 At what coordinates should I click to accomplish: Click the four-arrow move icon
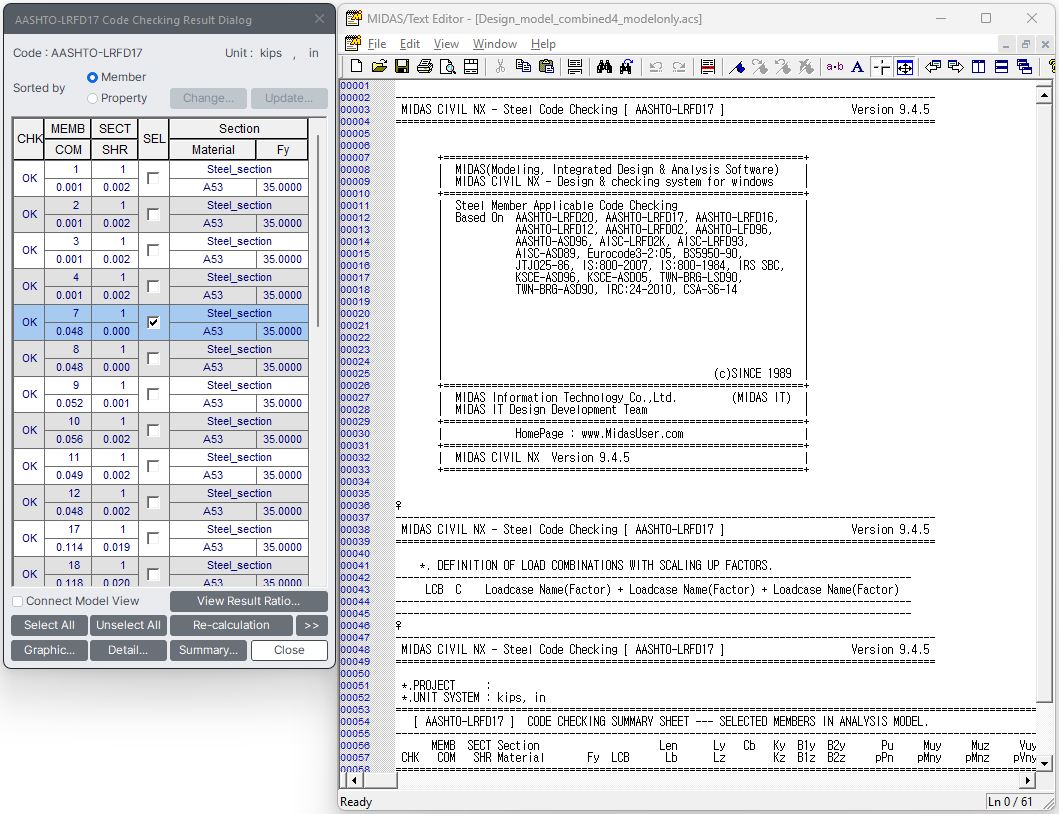pos(904,66)
